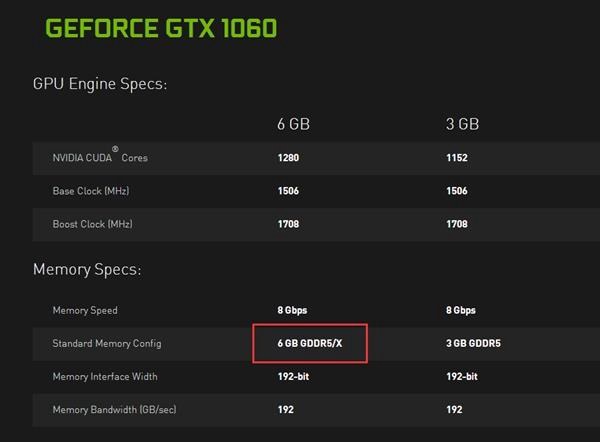This screenshot has height=442, width=600.
Task: Click the Standard Memory Config label
Action: point(107,344)
